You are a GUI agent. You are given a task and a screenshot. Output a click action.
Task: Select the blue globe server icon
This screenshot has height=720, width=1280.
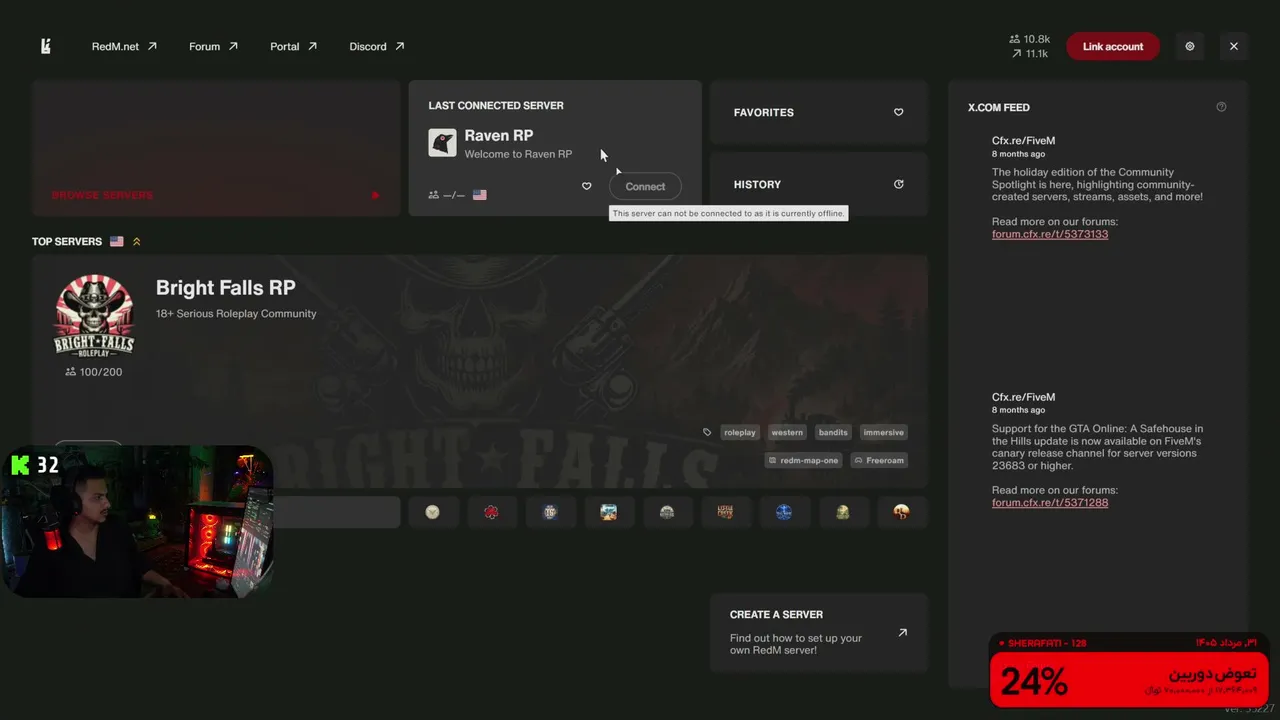pyautogui.click(x=784, y=512)
